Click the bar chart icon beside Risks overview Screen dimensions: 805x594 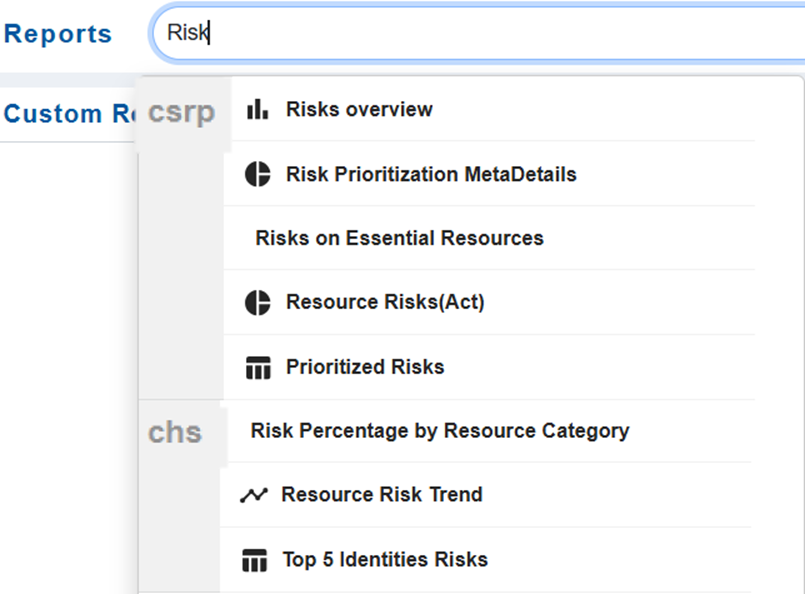(257, 110)
